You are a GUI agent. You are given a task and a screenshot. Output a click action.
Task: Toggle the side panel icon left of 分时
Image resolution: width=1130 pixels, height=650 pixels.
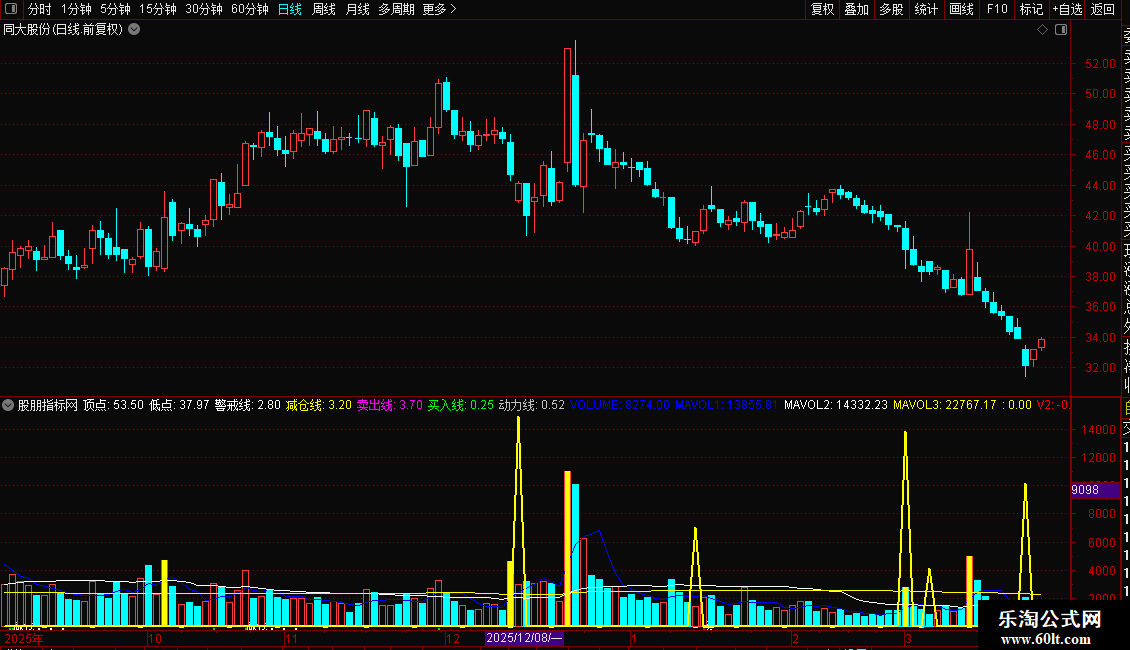click(11, 9)
